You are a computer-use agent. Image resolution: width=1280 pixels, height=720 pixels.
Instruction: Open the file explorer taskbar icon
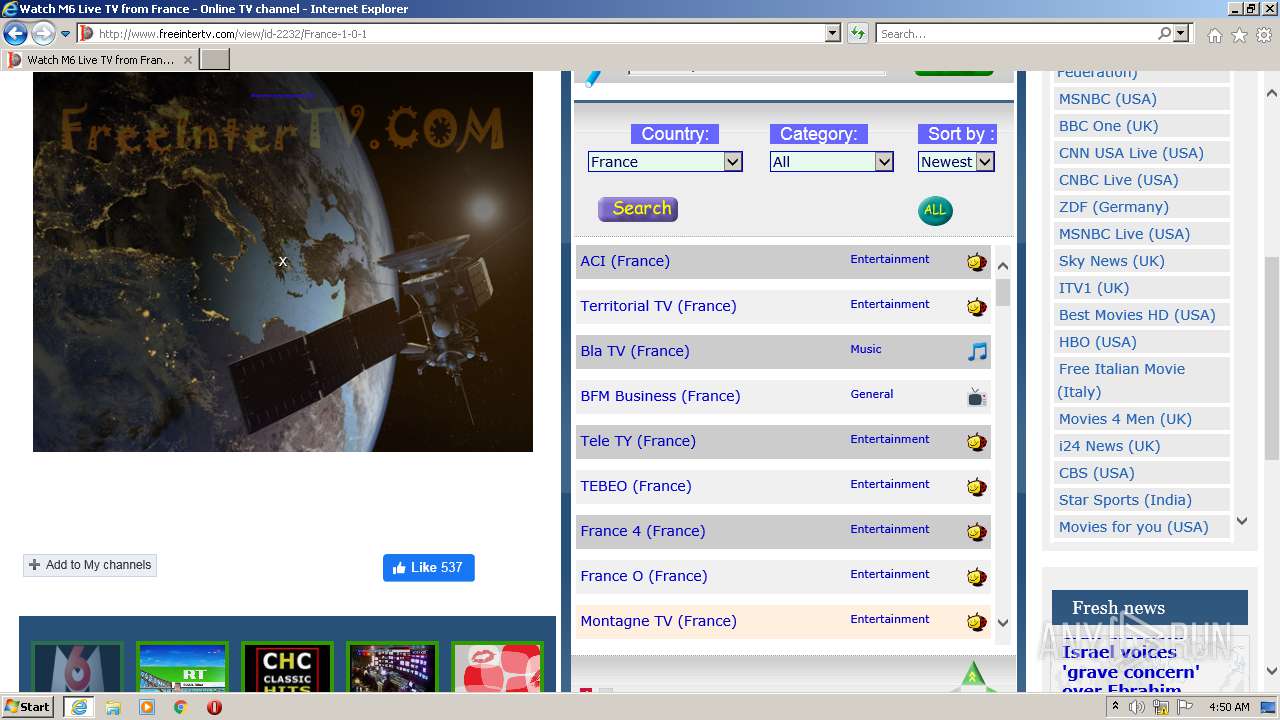tap(113, 707)
